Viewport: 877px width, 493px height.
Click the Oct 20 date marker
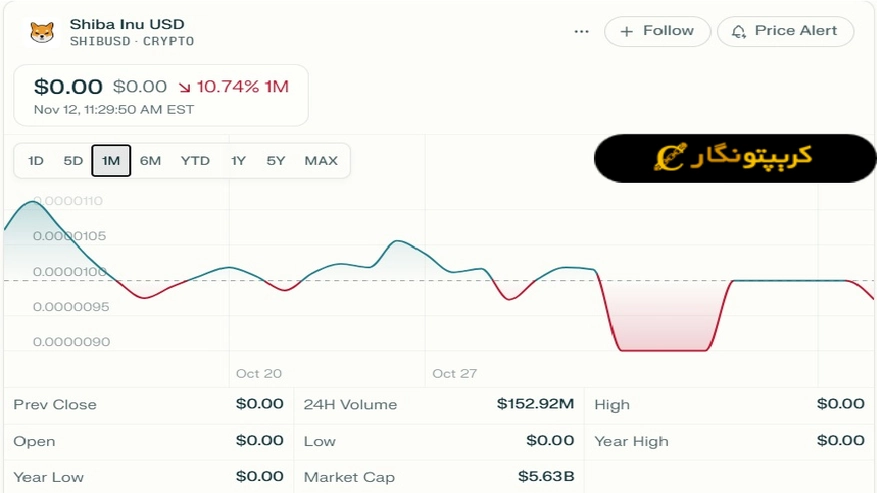pyautogui.click(x=259, y=373)
